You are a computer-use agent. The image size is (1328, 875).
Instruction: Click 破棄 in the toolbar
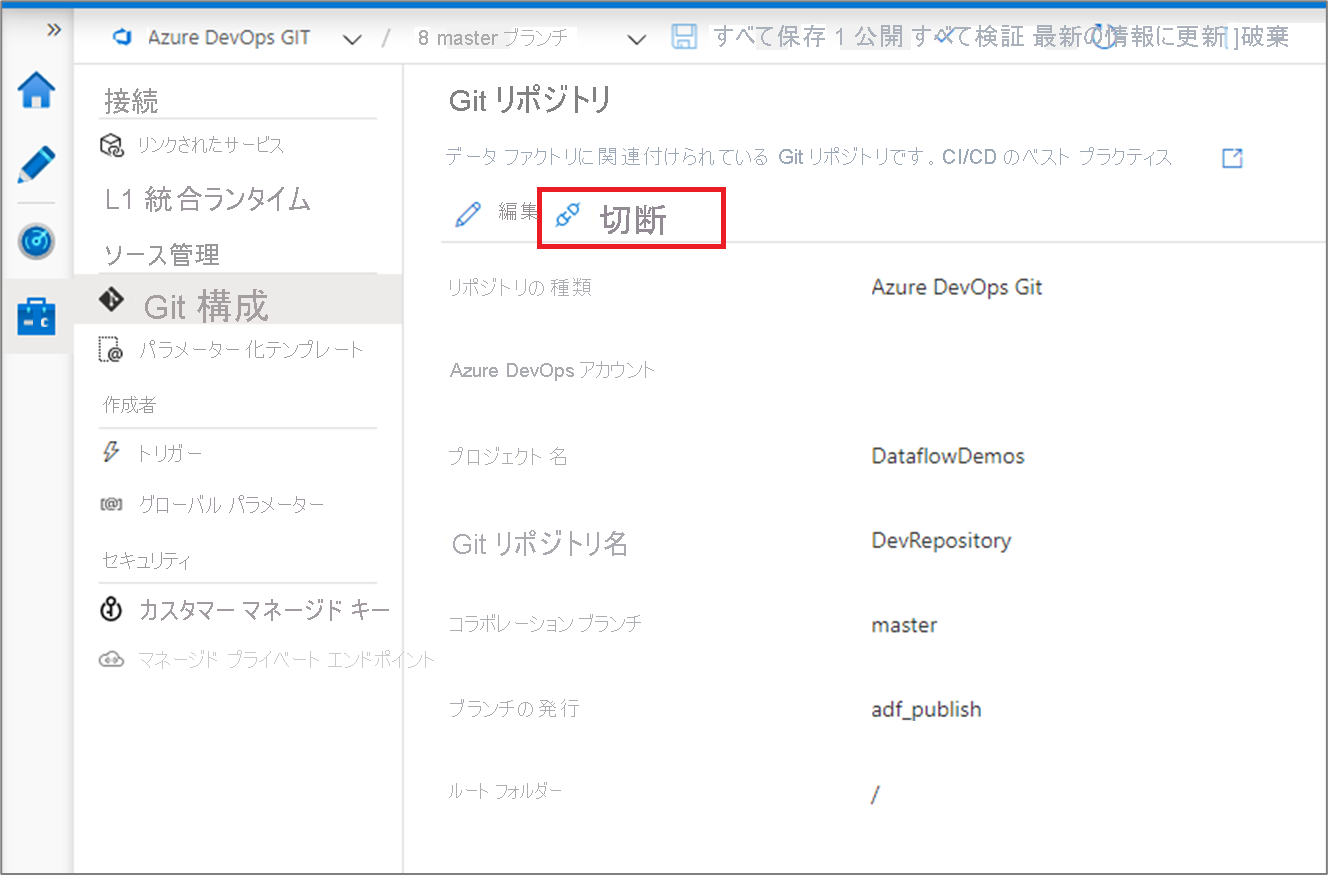pos(1264,38)
